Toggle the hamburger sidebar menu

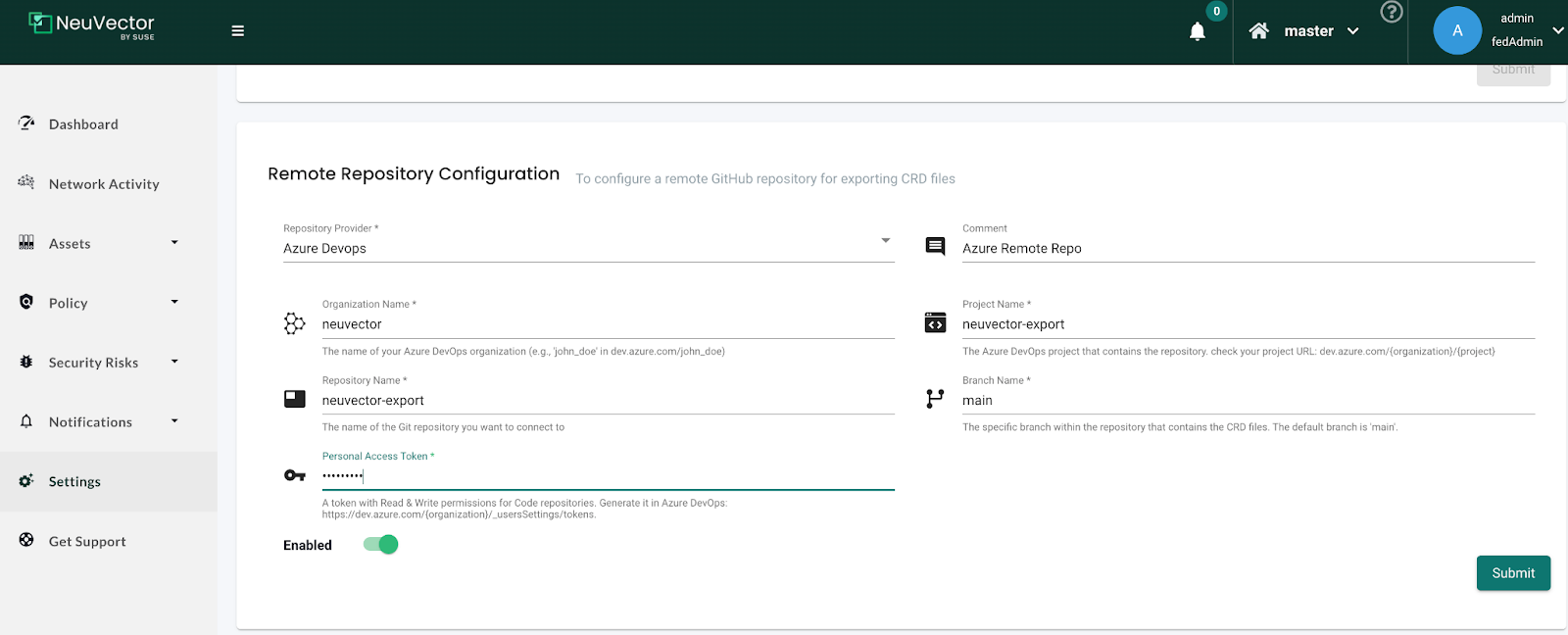pyautogui.click(x=237, y=31)
